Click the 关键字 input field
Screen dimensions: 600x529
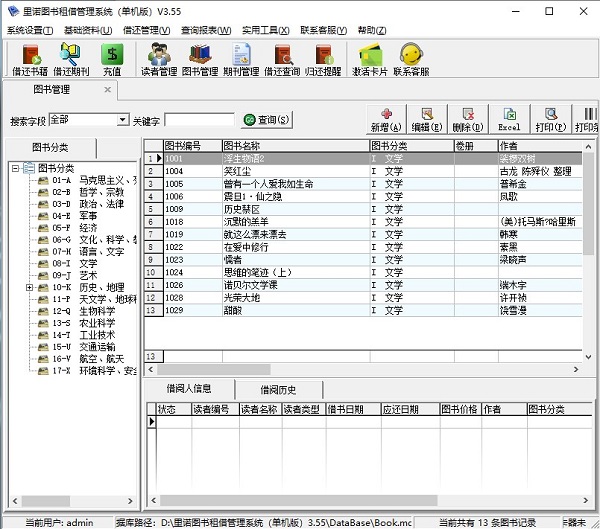(x=199, y=120)
